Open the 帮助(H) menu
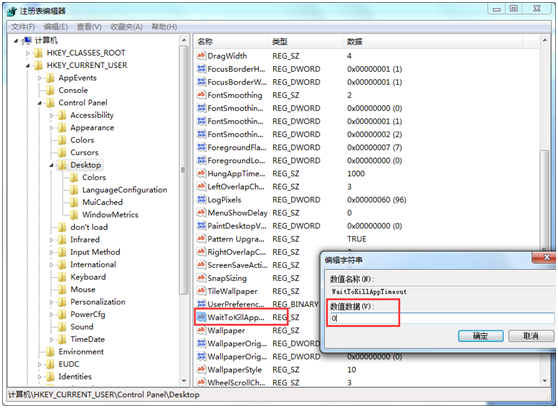 (x=164, y=27)
